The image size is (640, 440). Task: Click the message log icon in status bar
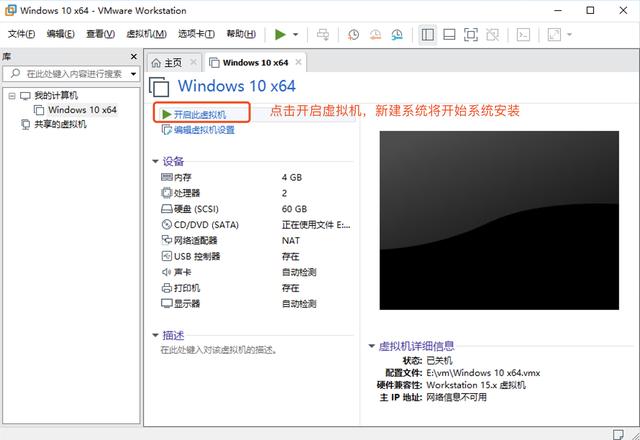coord(618,434)
